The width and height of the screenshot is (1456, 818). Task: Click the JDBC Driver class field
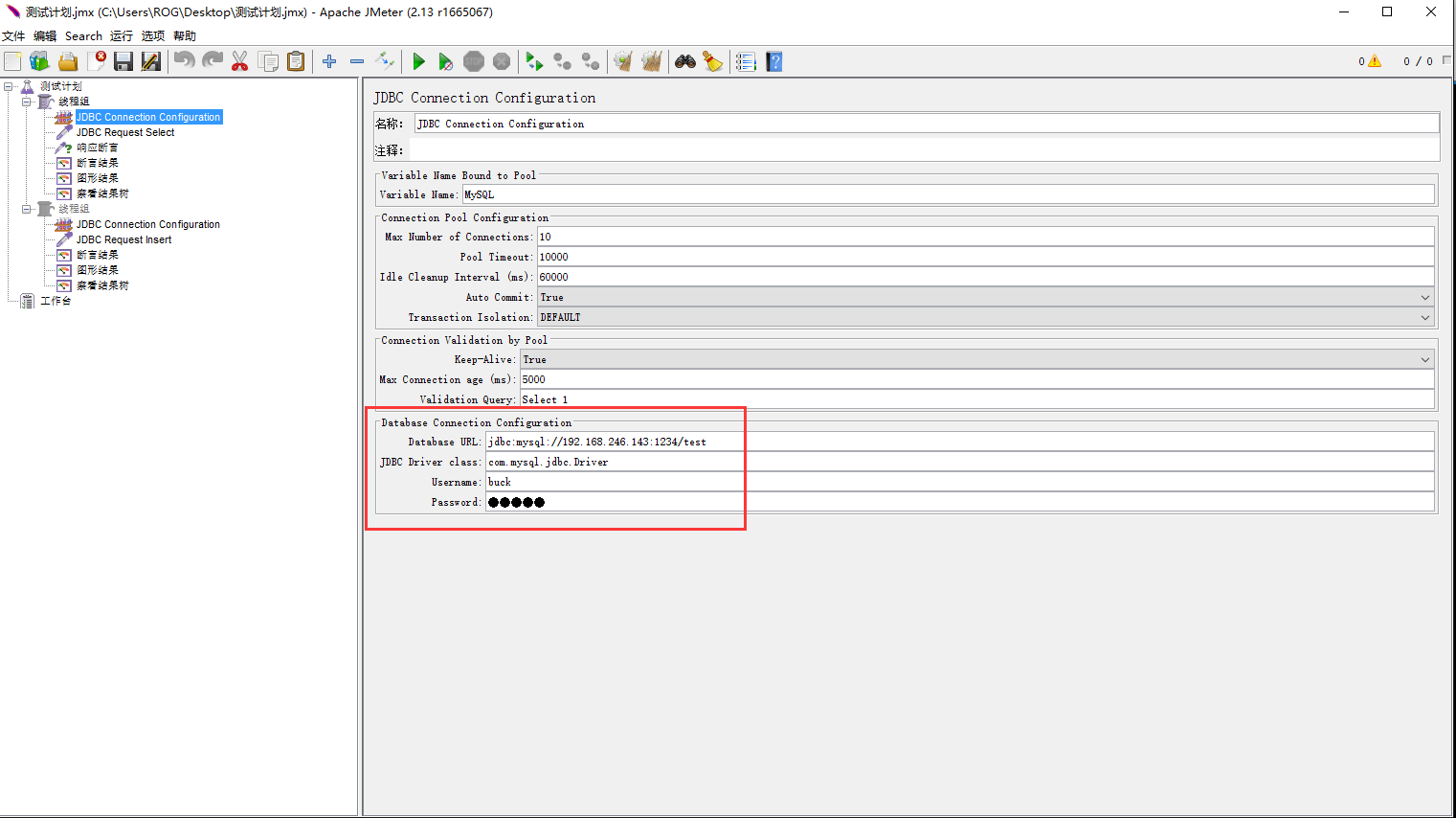click(x=960, y=462)
